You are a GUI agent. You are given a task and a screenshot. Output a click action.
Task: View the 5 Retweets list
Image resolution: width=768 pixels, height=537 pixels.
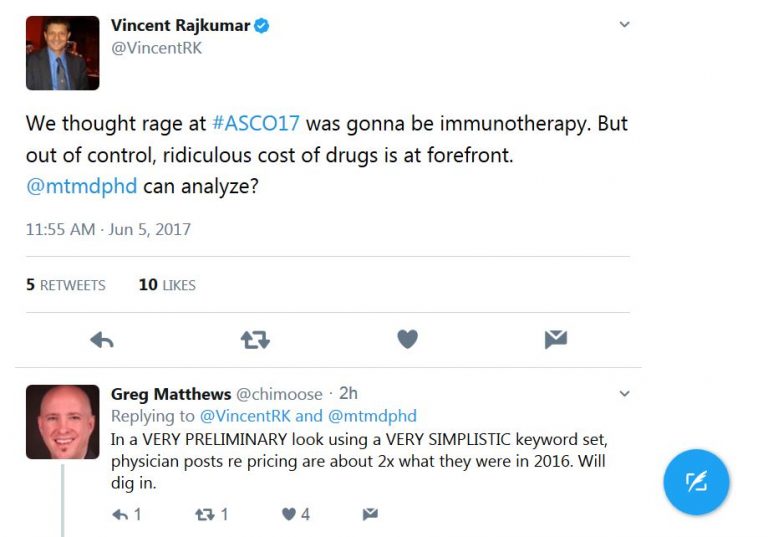coord(66,285)
